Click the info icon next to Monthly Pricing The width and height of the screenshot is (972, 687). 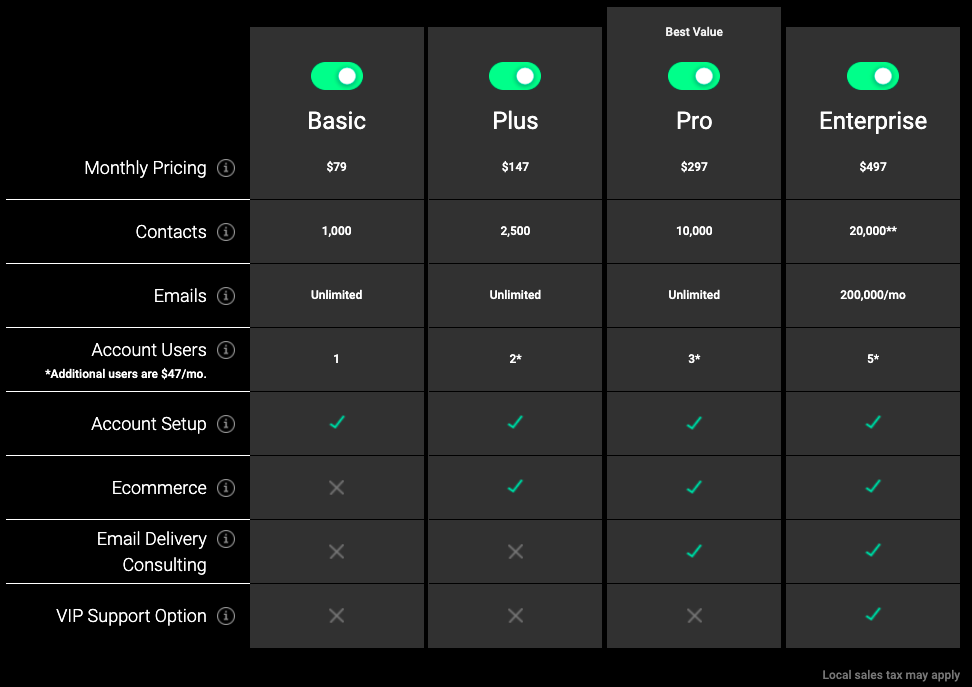[226, 168]
